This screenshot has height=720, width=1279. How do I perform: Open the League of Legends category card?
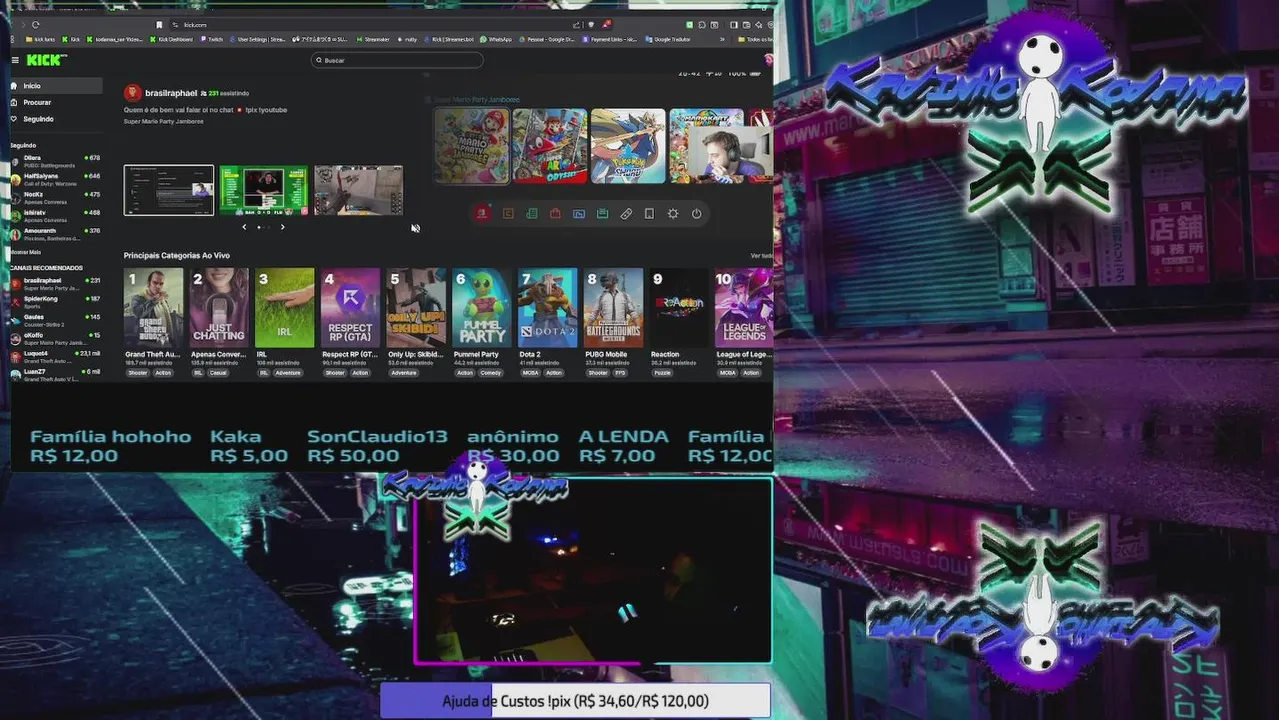(745, 308)
